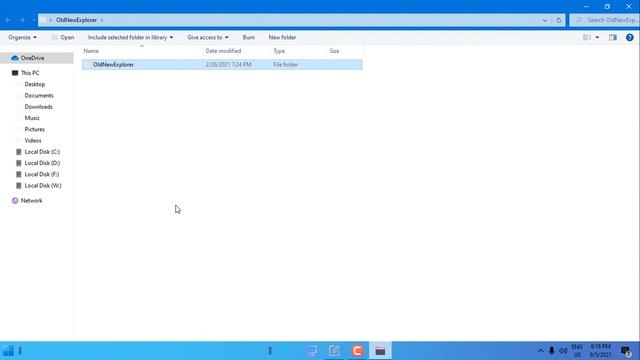Open Videos in navigation pane
This screenshot has width=640, height=360.
click(x=33, y=140)
